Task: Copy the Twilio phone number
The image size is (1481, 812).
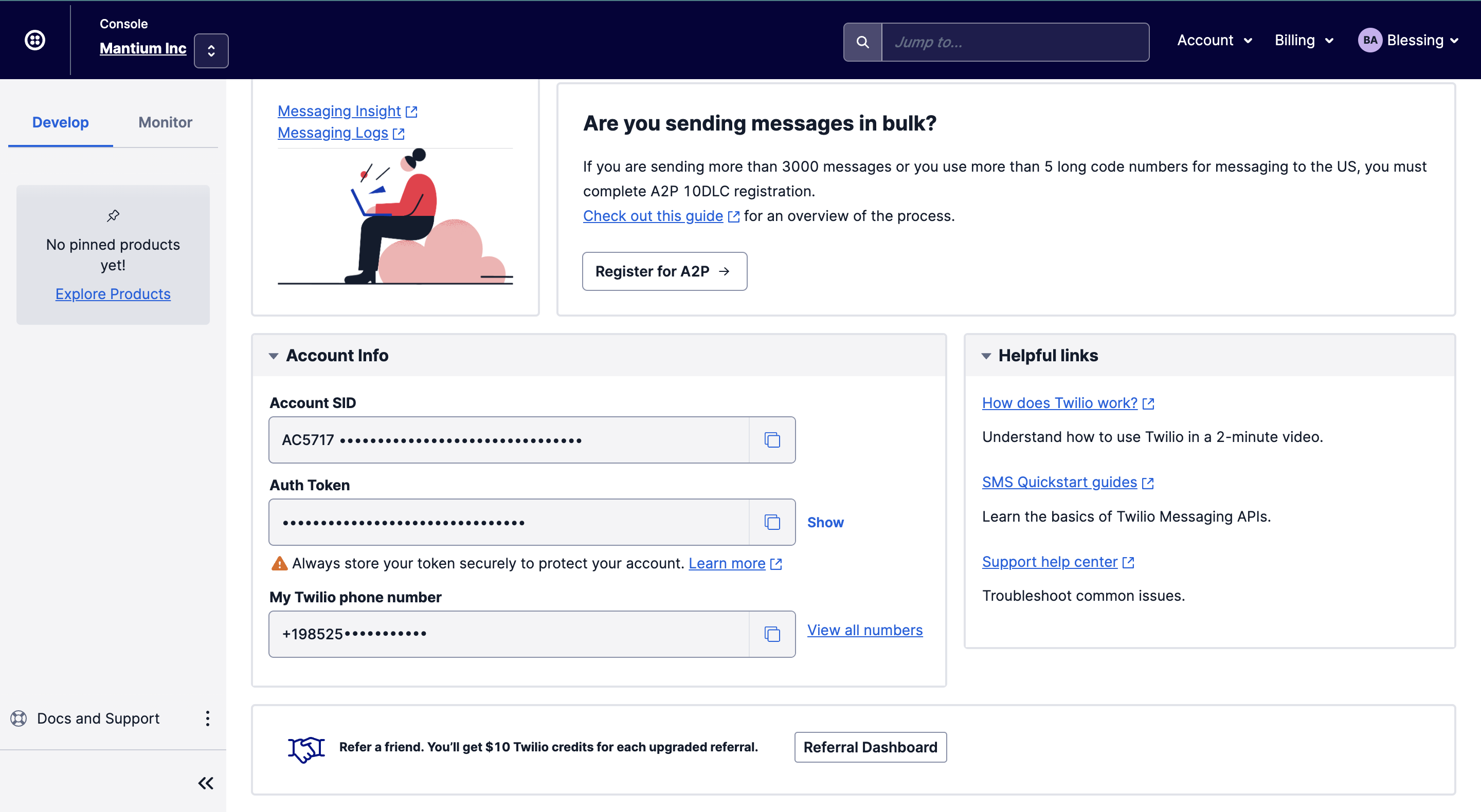Action: tap(771, 634)
